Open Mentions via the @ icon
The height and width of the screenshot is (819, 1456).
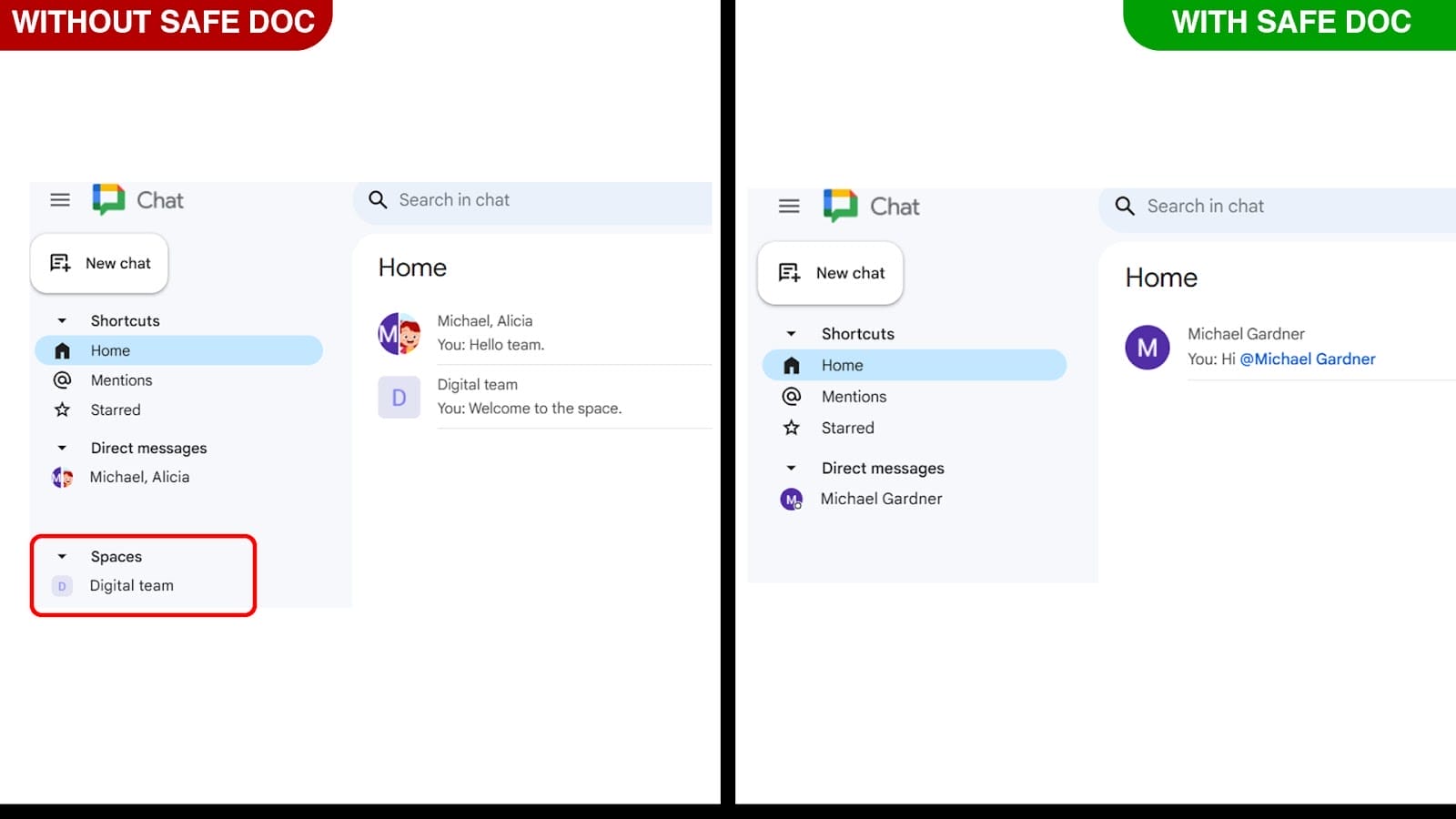click(x=62, y=379)
